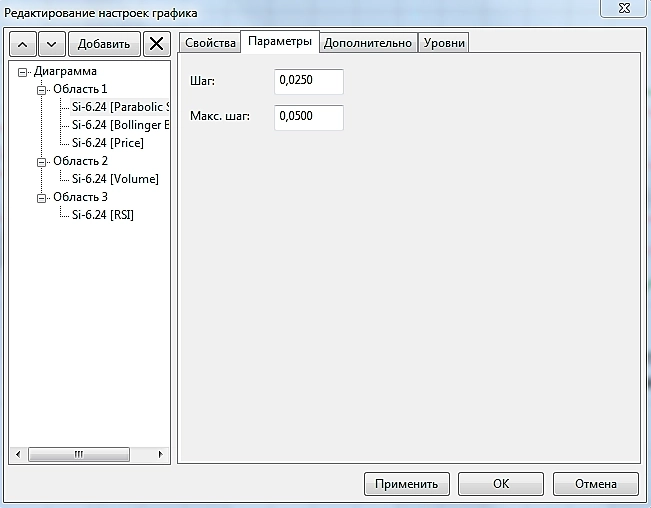Collapse the Область 1 tree node
Screen dimensions: 651x508
41,90
